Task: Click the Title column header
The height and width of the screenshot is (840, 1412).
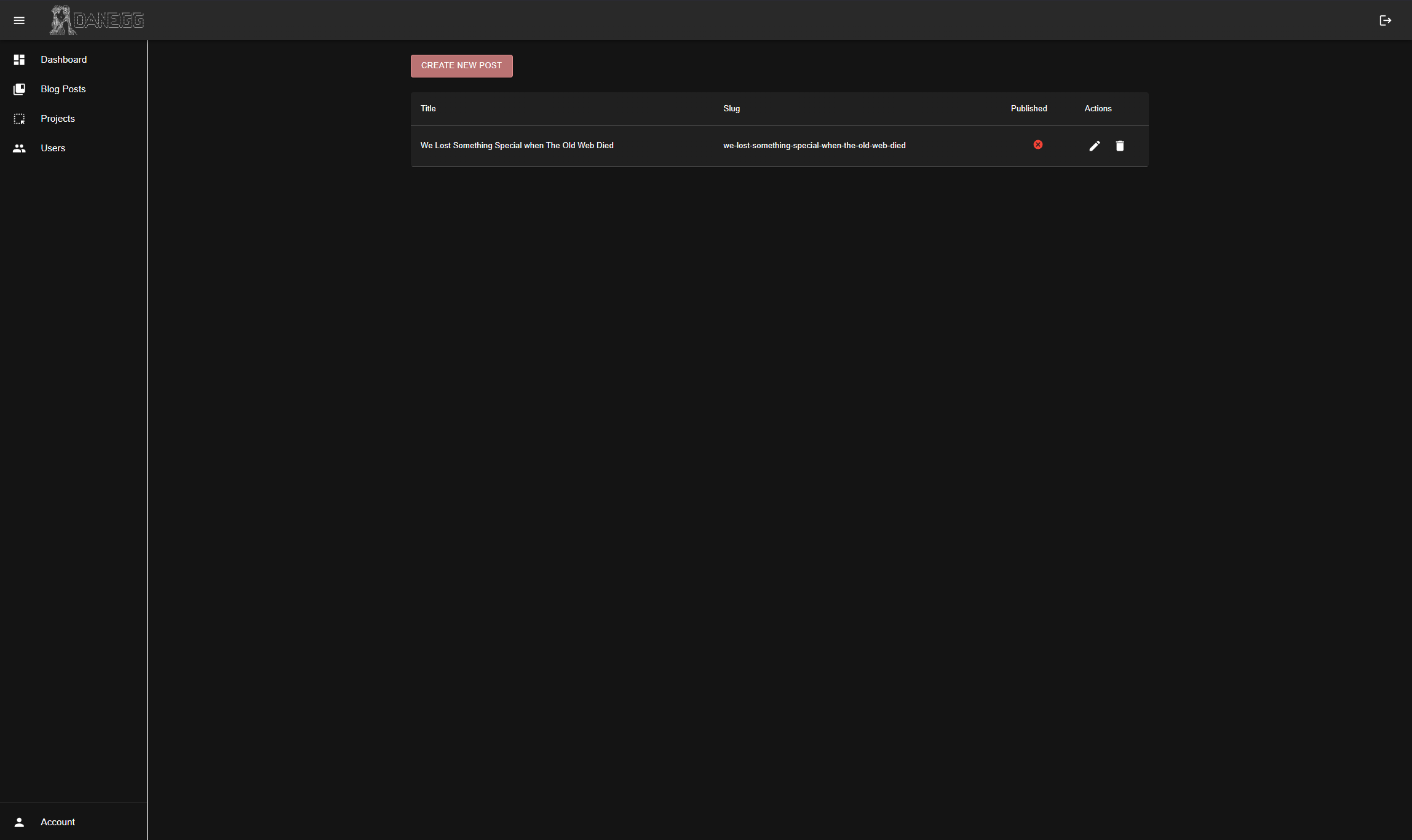Action: tap(428, 109)
